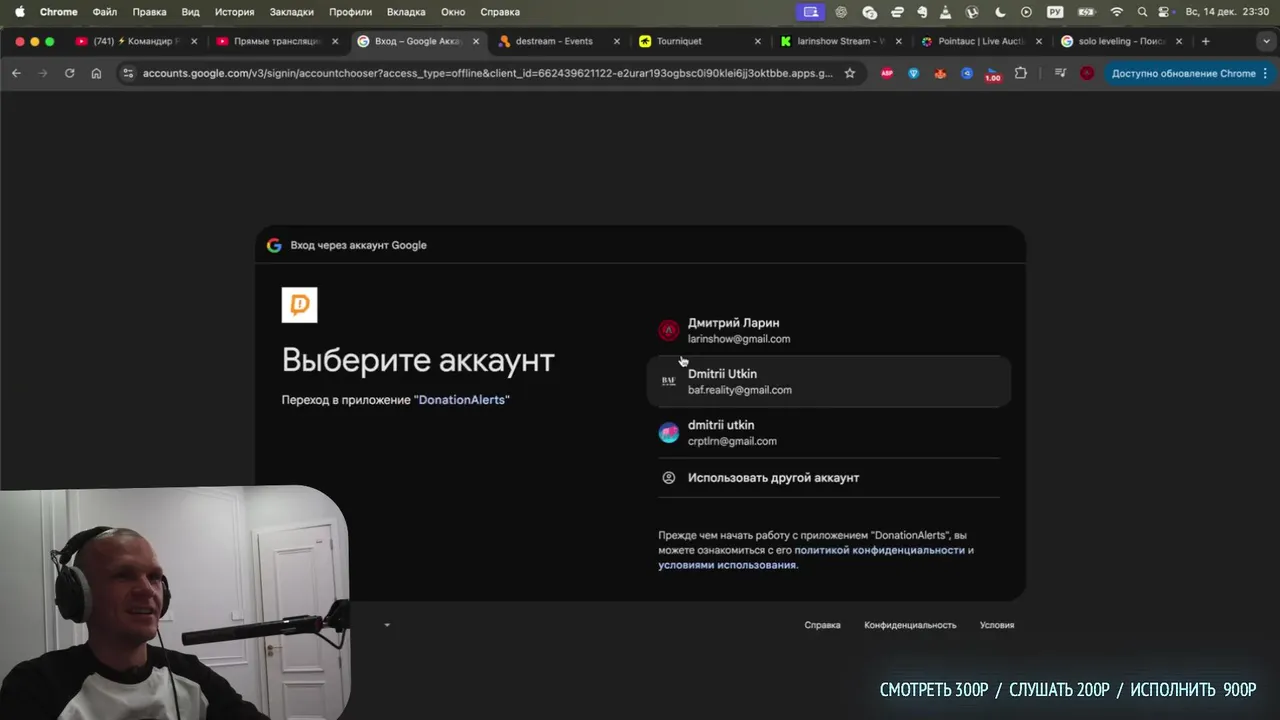Open the media playlist control icon
Viewport: 1280px width, 720px height.
[1060, 73]
